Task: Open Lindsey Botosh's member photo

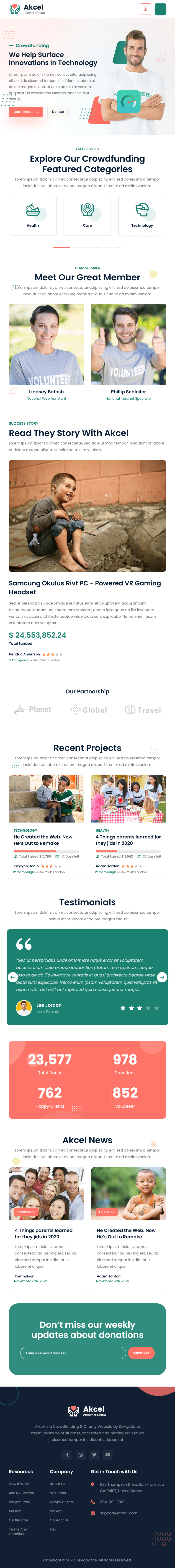Action: [46, 344]
